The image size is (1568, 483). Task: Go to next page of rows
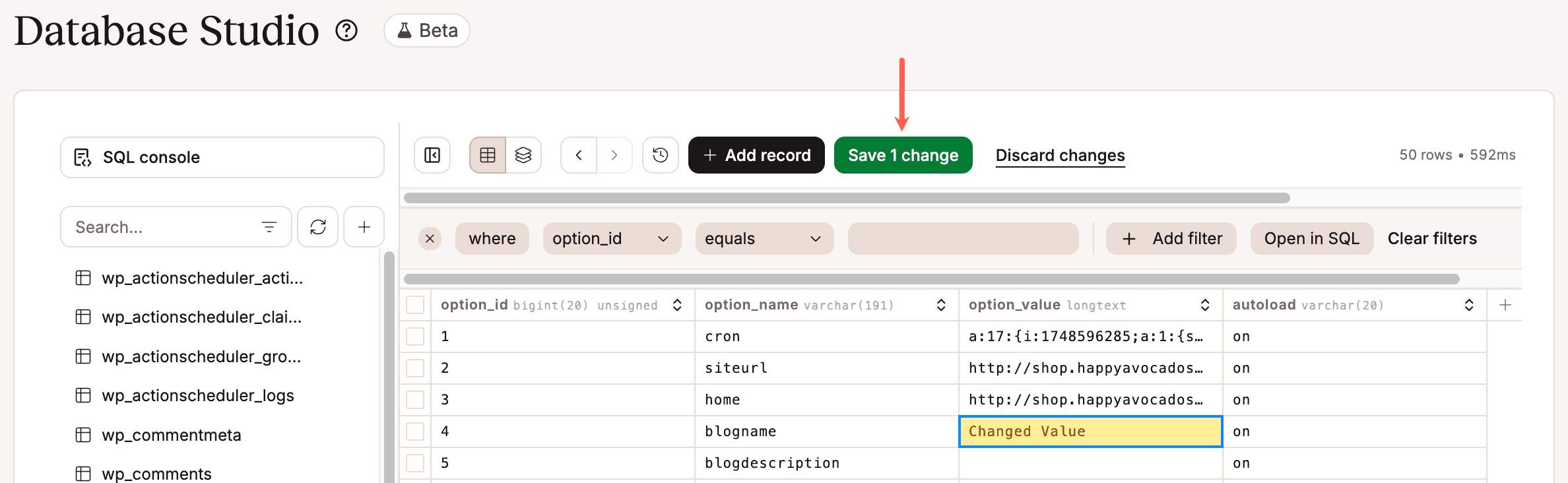click(614, 155)
